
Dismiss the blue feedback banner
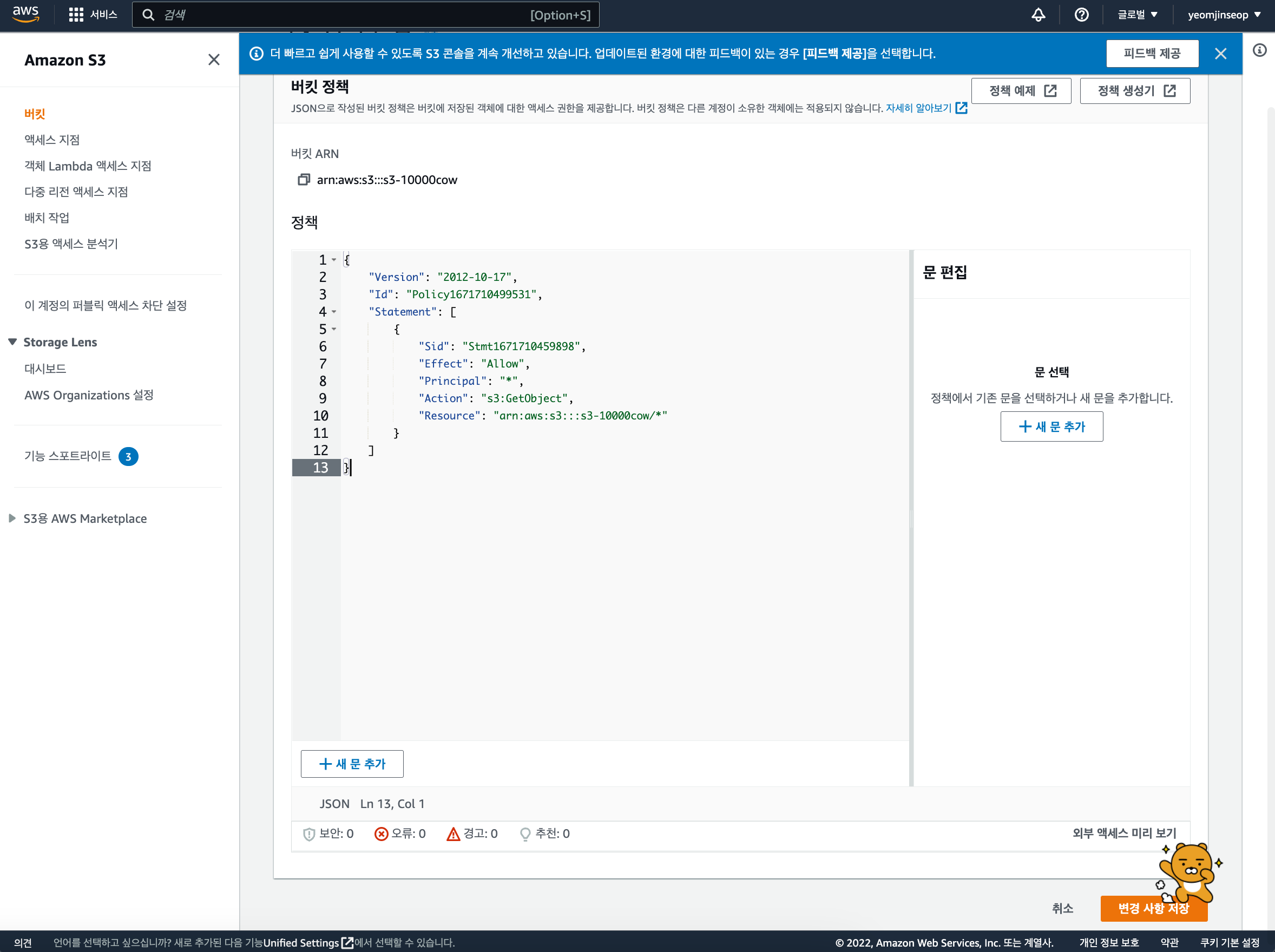1220,54
